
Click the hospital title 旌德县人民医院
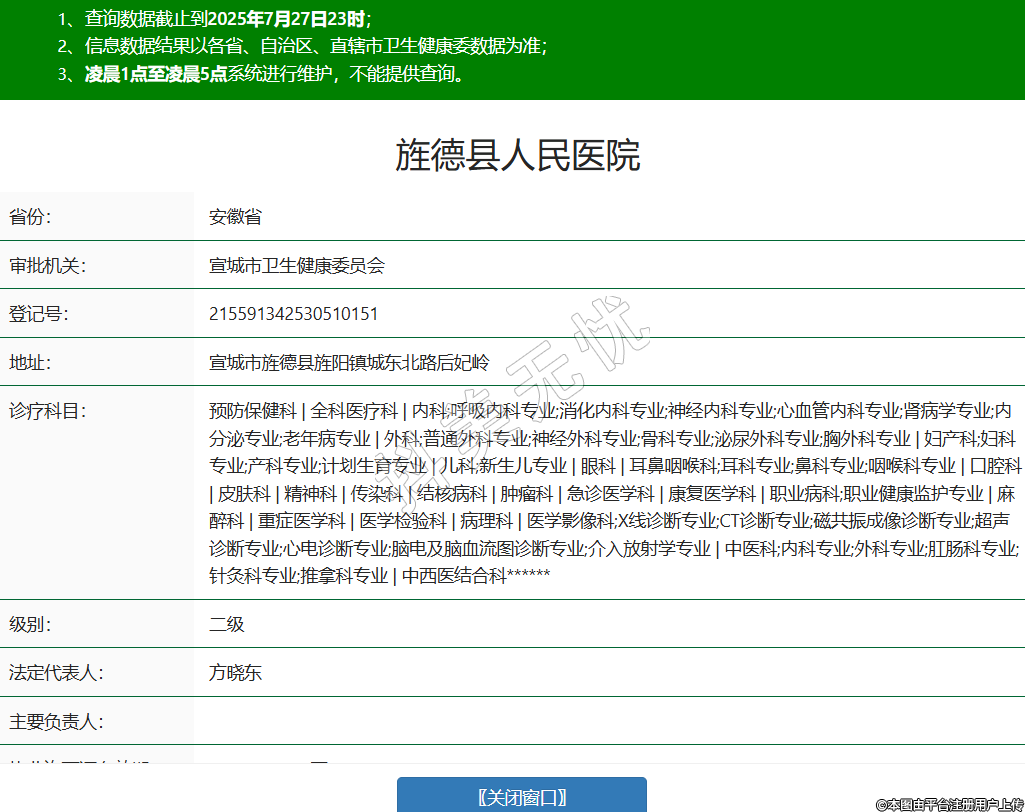tap(517, 156)
